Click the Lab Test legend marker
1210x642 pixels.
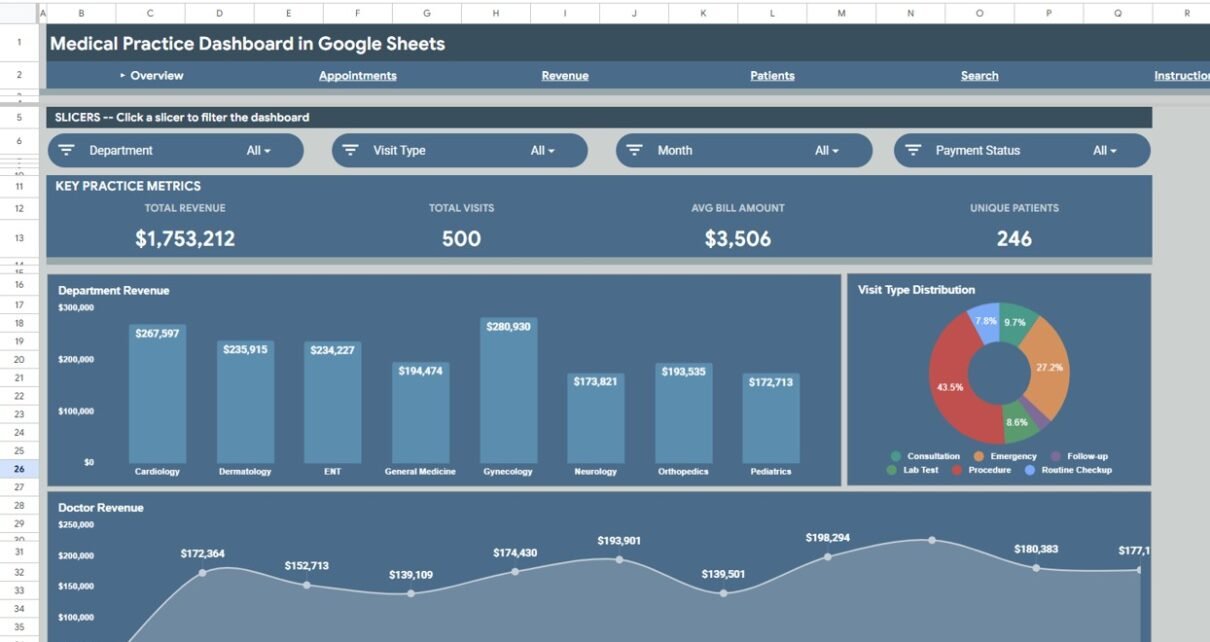(892, 470)
